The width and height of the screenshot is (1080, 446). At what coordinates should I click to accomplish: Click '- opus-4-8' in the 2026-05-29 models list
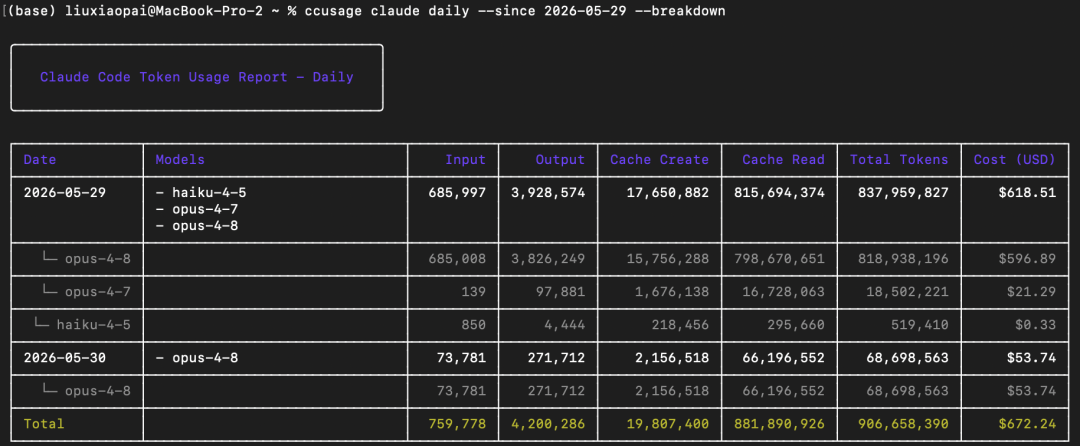pyautogui.click(x=196, y=225)
